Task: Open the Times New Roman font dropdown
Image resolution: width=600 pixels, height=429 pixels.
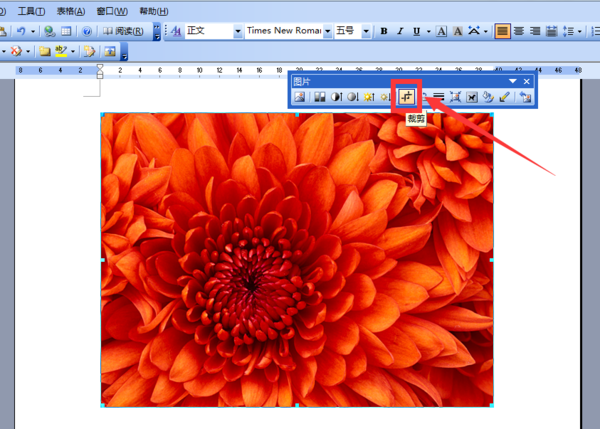Action: pos(327,31)
